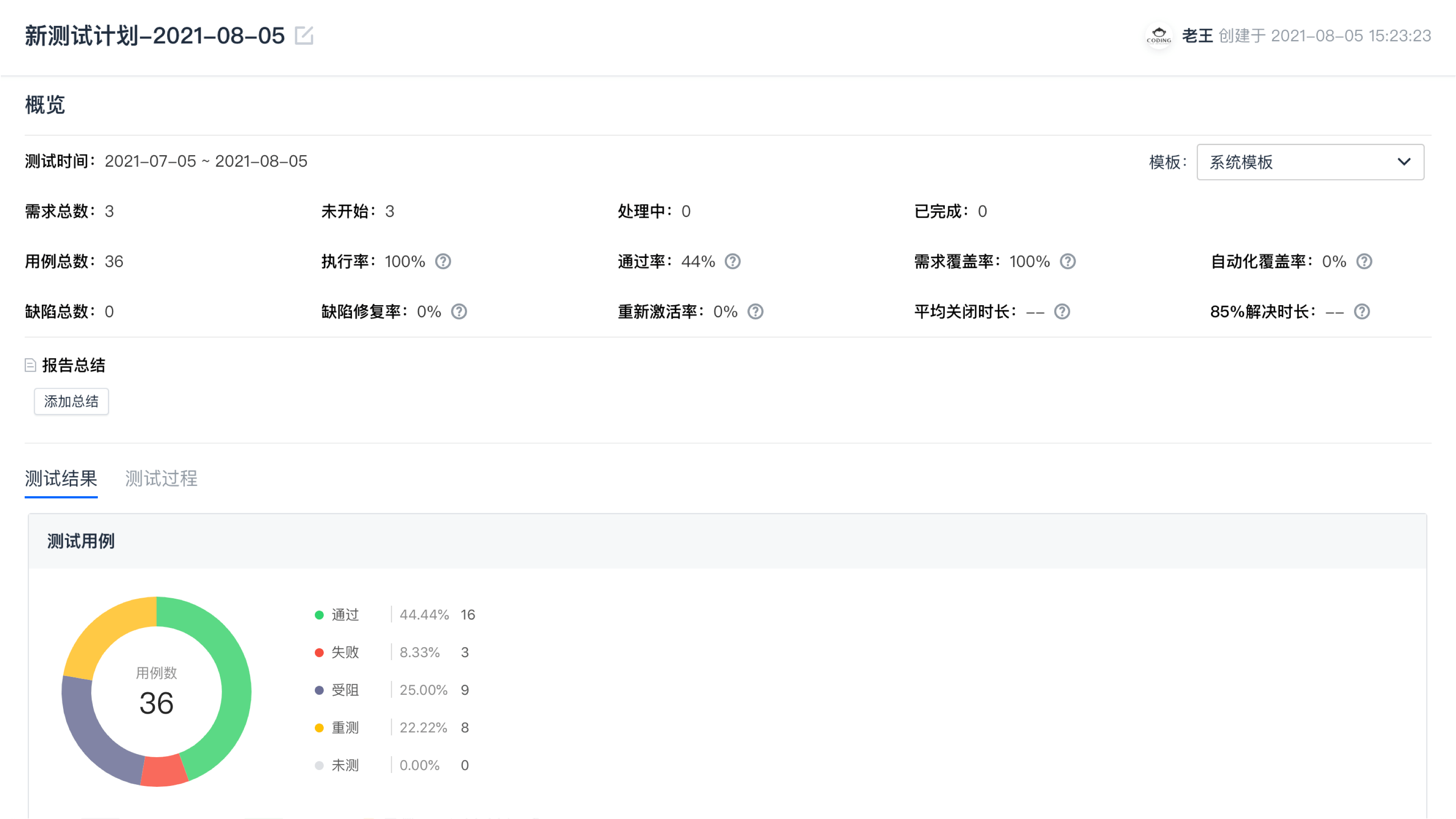Screen dimensions: 1456x819
Task: Click help icon next to 需求覆盖率
Action: click(x=1068, y=262)
